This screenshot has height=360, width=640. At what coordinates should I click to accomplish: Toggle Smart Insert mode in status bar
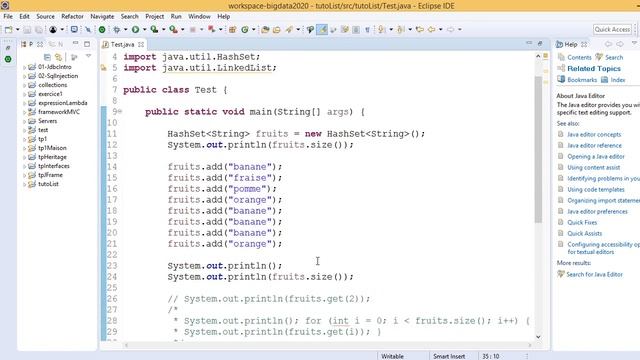(449, 356)
